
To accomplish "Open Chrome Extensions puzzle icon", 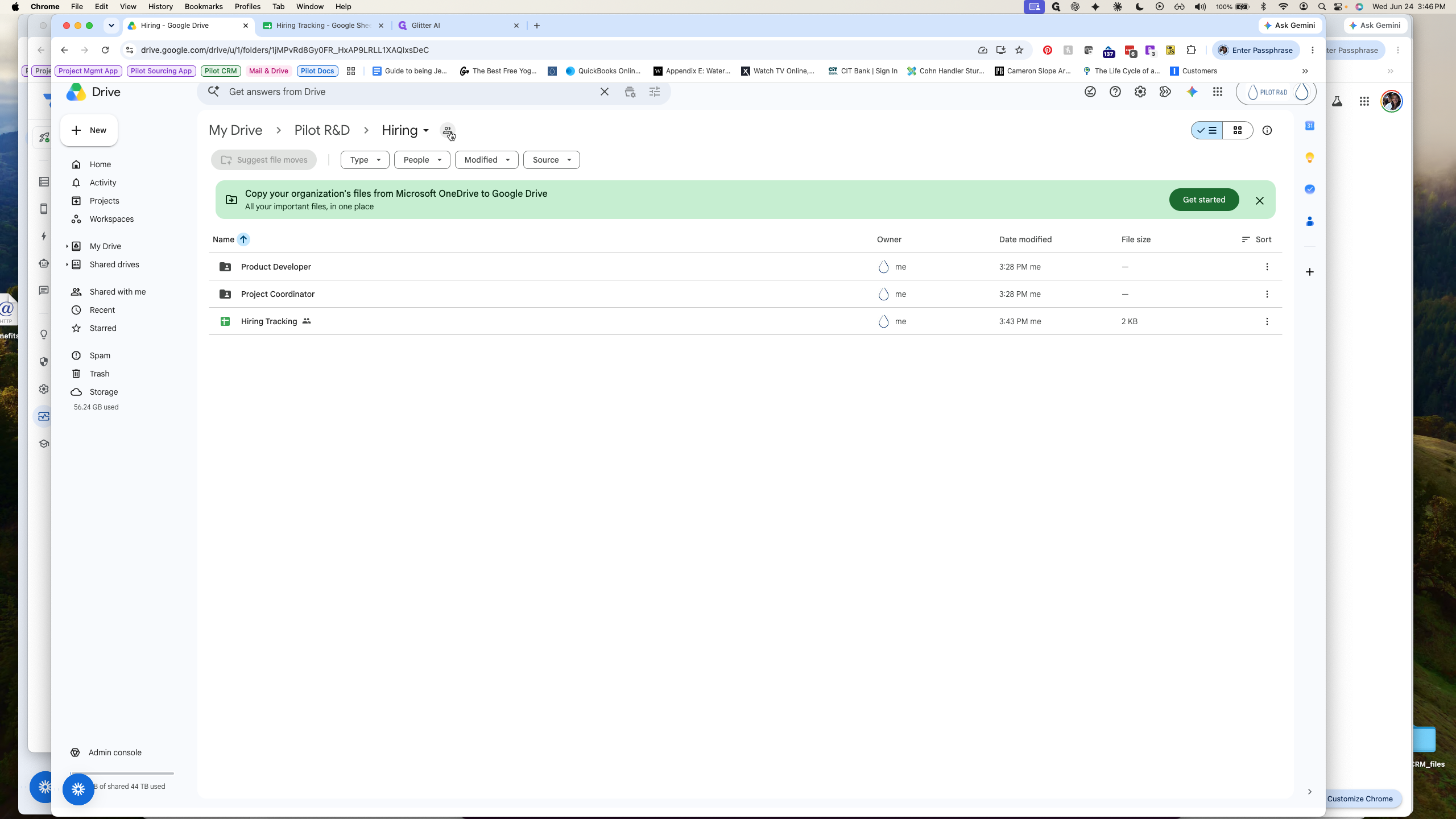I will click(1191, 50).
